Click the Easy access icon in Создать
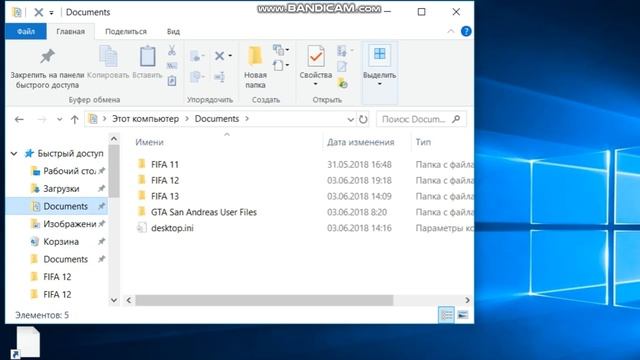This screenshot has height=360, width=640. [x=278, y=65]
